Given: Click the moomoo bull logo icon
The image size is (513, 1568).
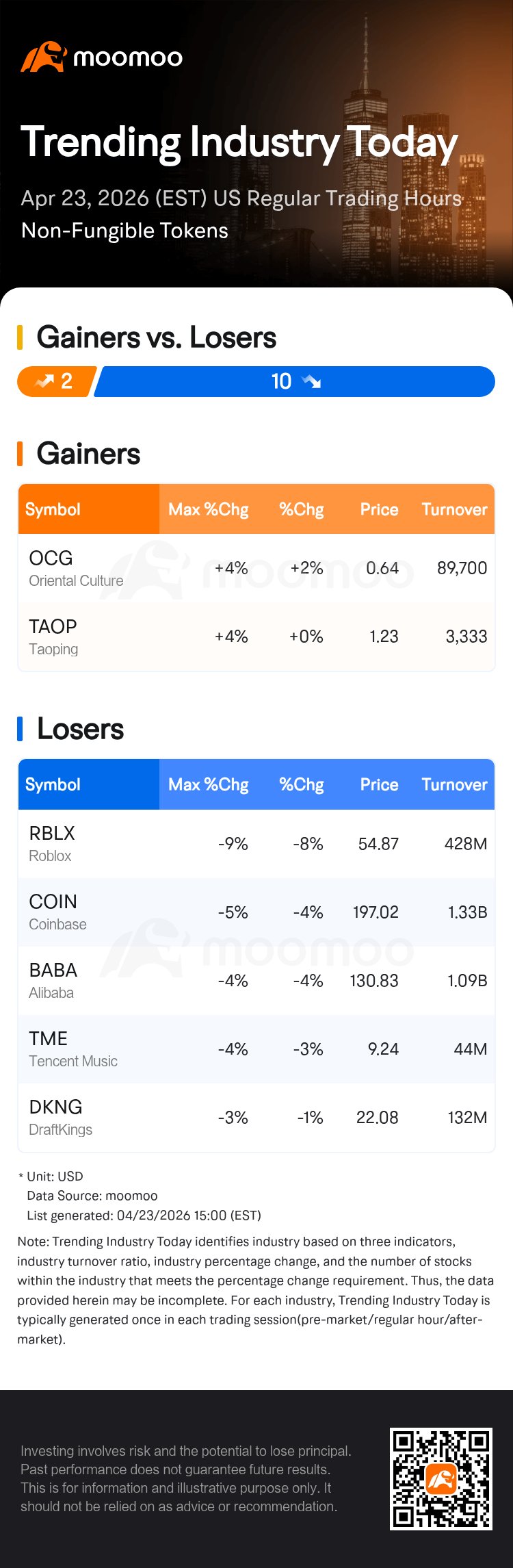Looking at the screenshot, I should click(42, 57).
